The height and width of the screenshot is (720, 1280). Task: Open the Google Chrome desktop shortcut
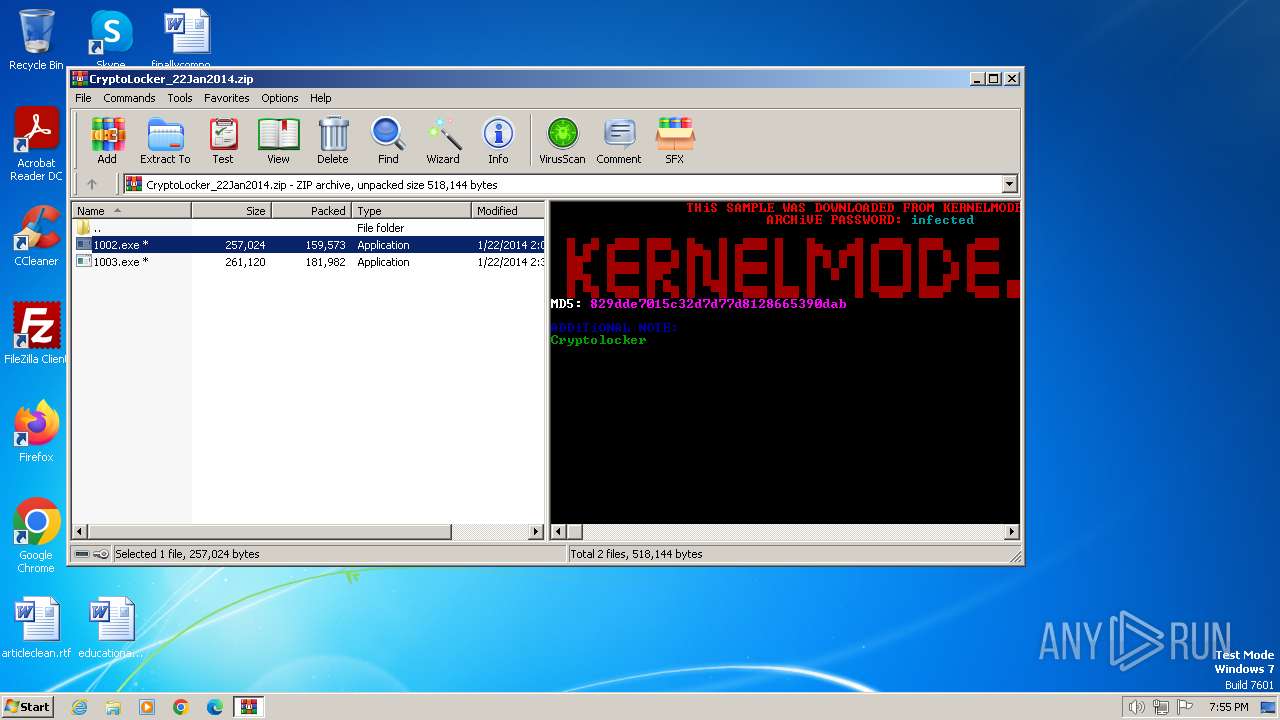coord(36,537)
